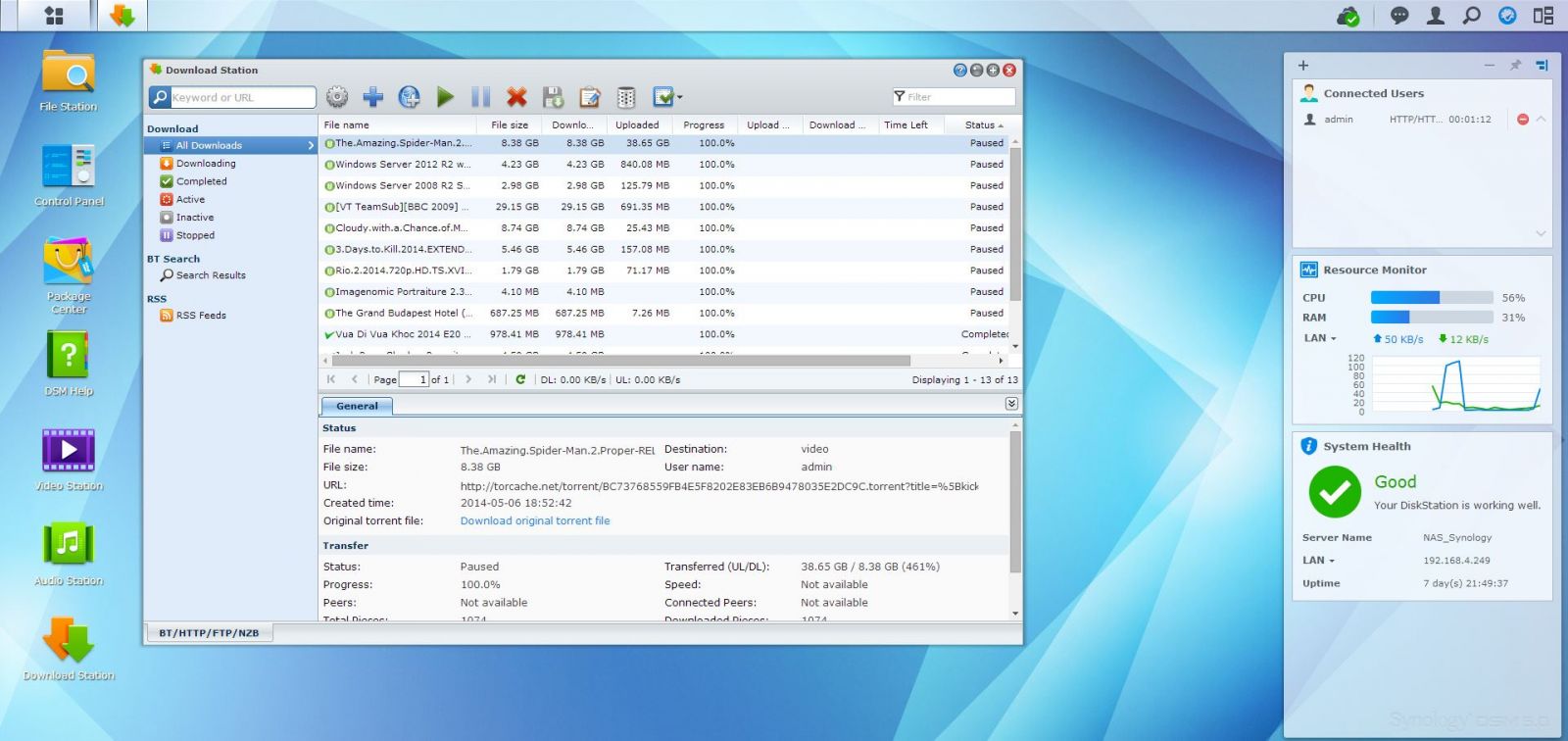The image size is (1568, 741).
Task: Open notifications speech bubble in top bar
Action: 1399,16
